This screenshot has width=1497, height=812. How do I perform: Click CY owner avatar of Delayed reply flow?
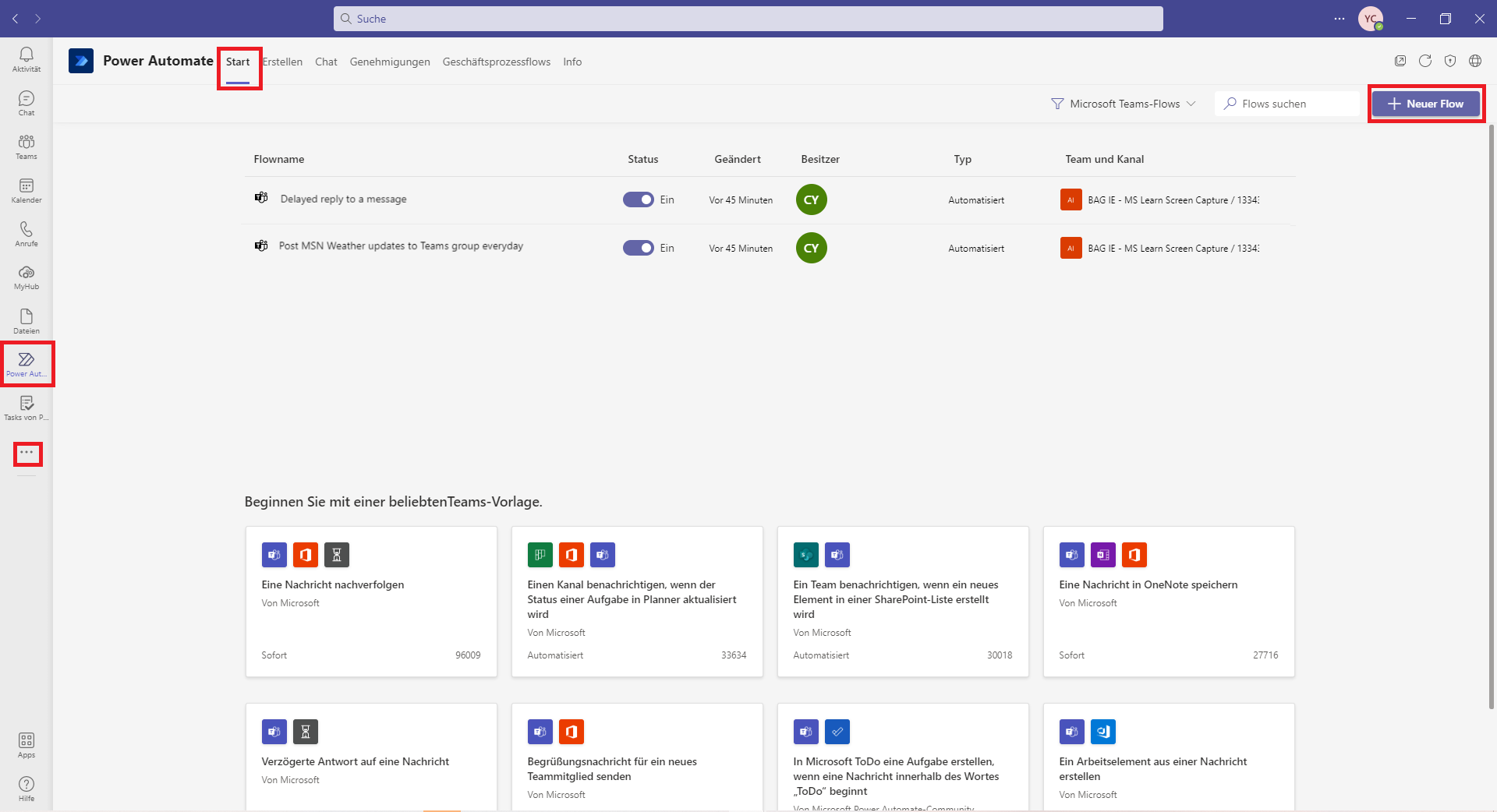[812, 199]
